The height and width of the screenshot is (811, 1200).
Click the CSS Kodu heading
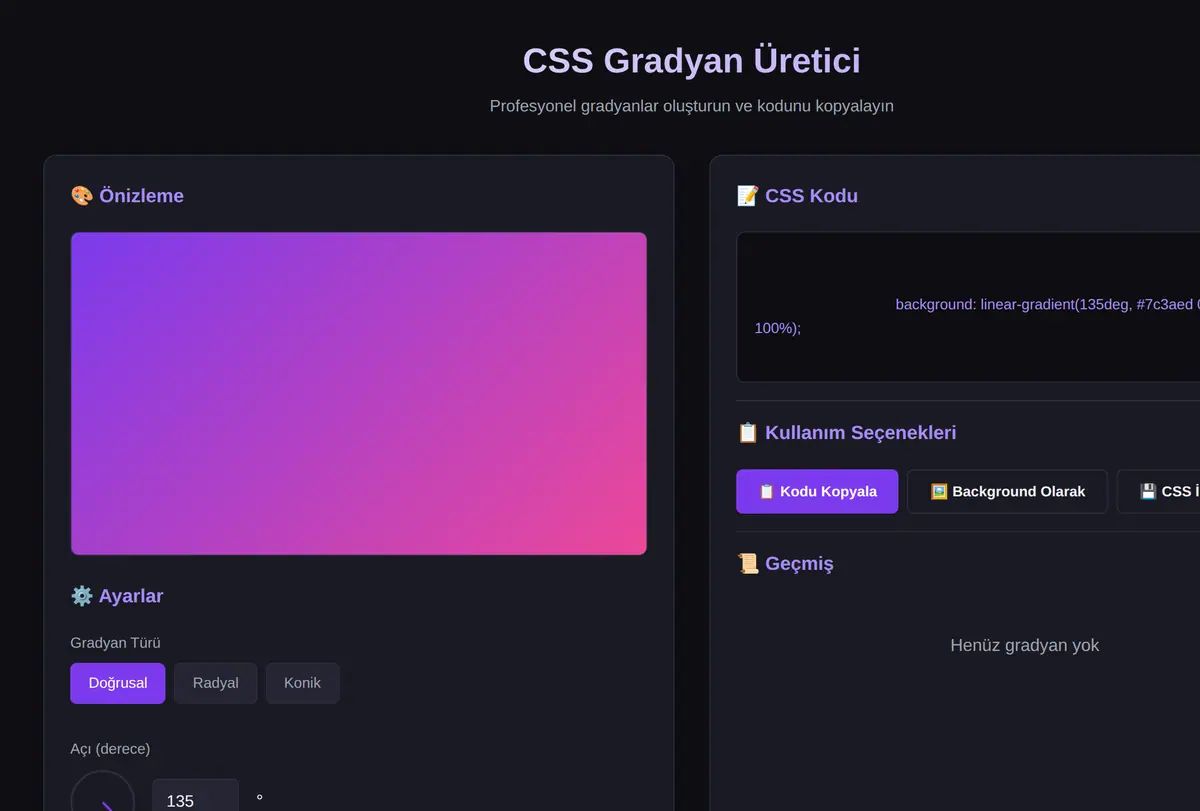click(811, 195)
